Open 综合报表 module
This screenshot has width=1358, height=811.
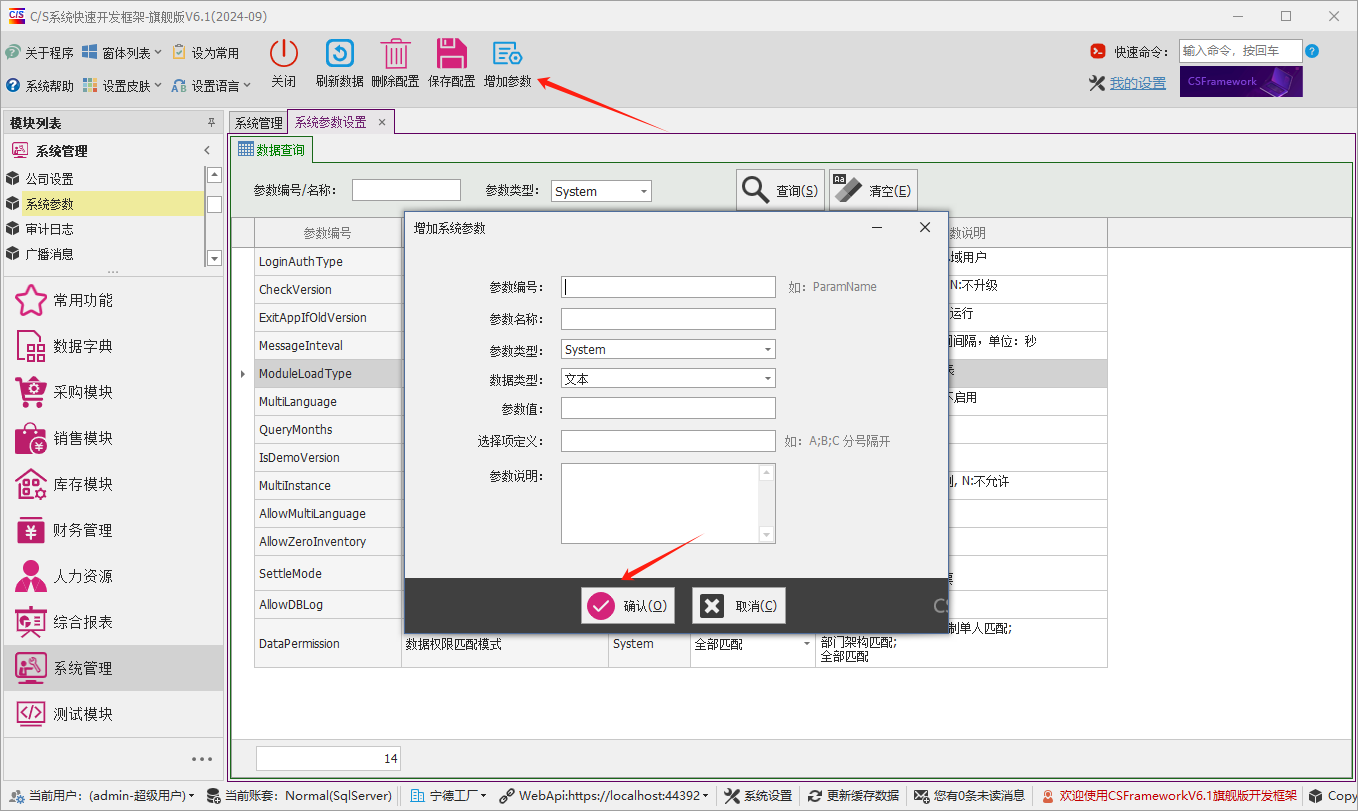click(113, 622)
